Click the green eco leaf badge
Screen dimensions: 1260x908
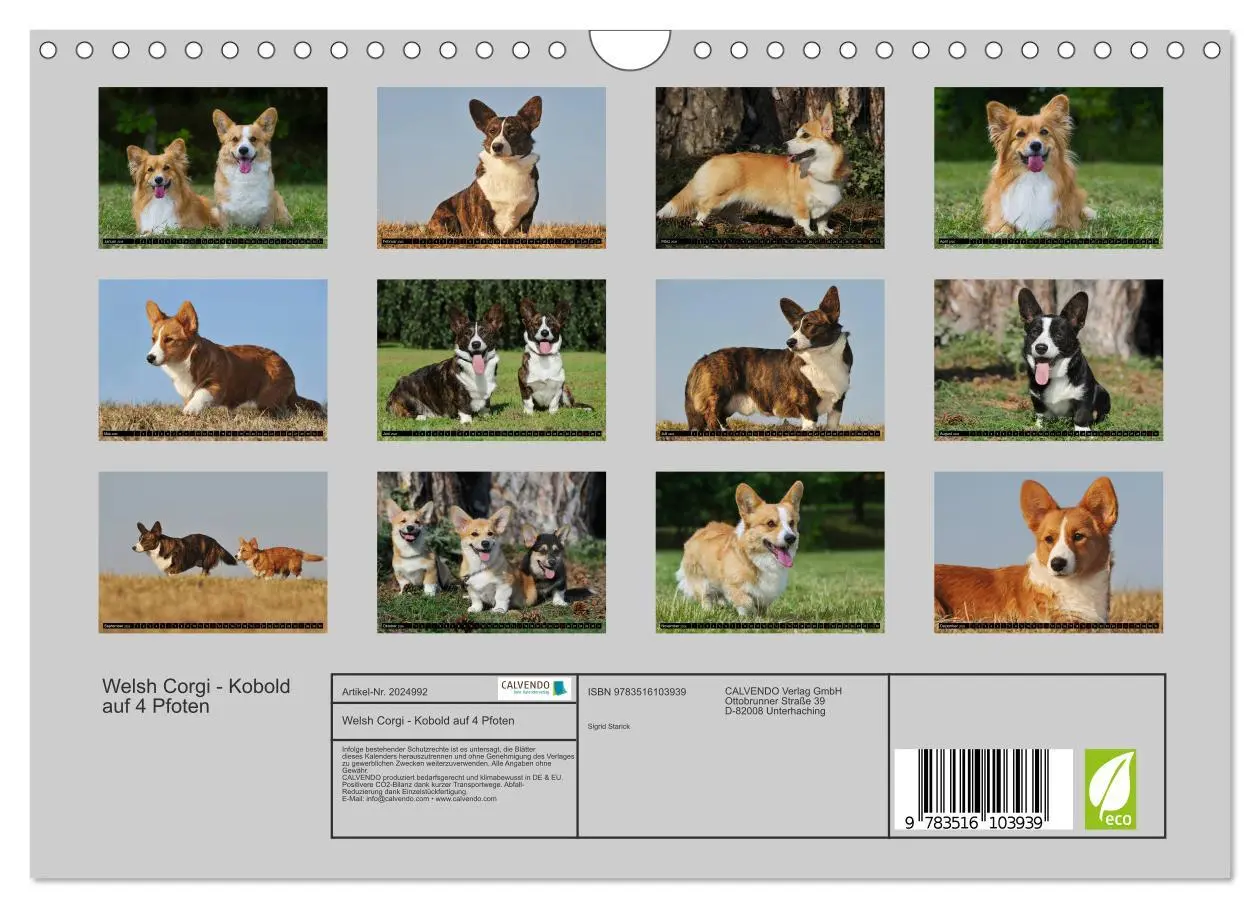tap(1110, 789)
